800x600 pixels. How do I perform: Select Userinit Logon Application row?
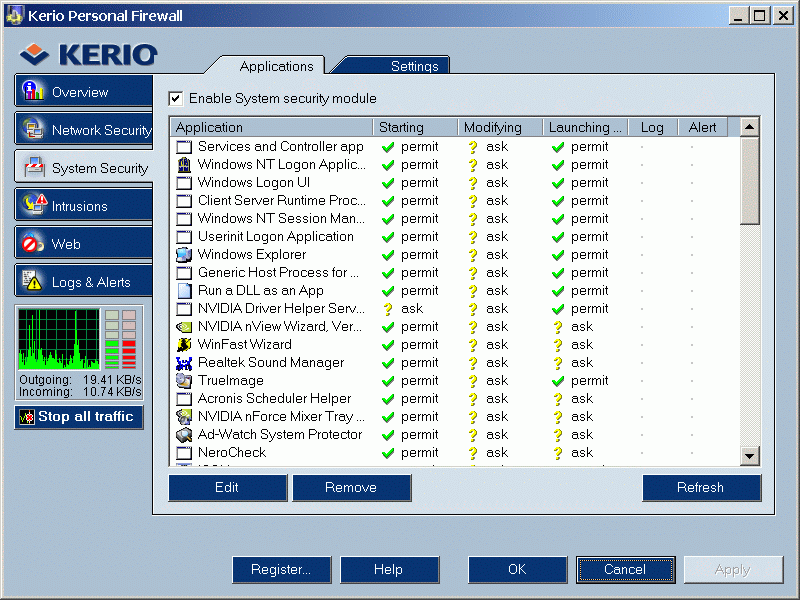(454, 237)
